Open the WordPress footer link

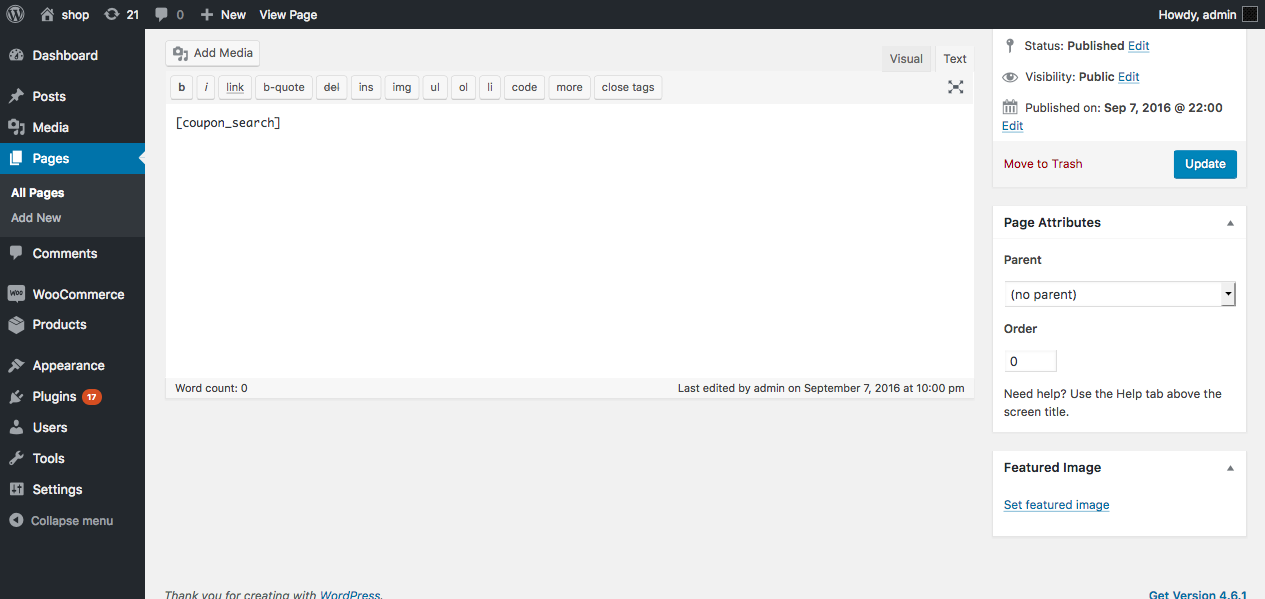point(350,595)
